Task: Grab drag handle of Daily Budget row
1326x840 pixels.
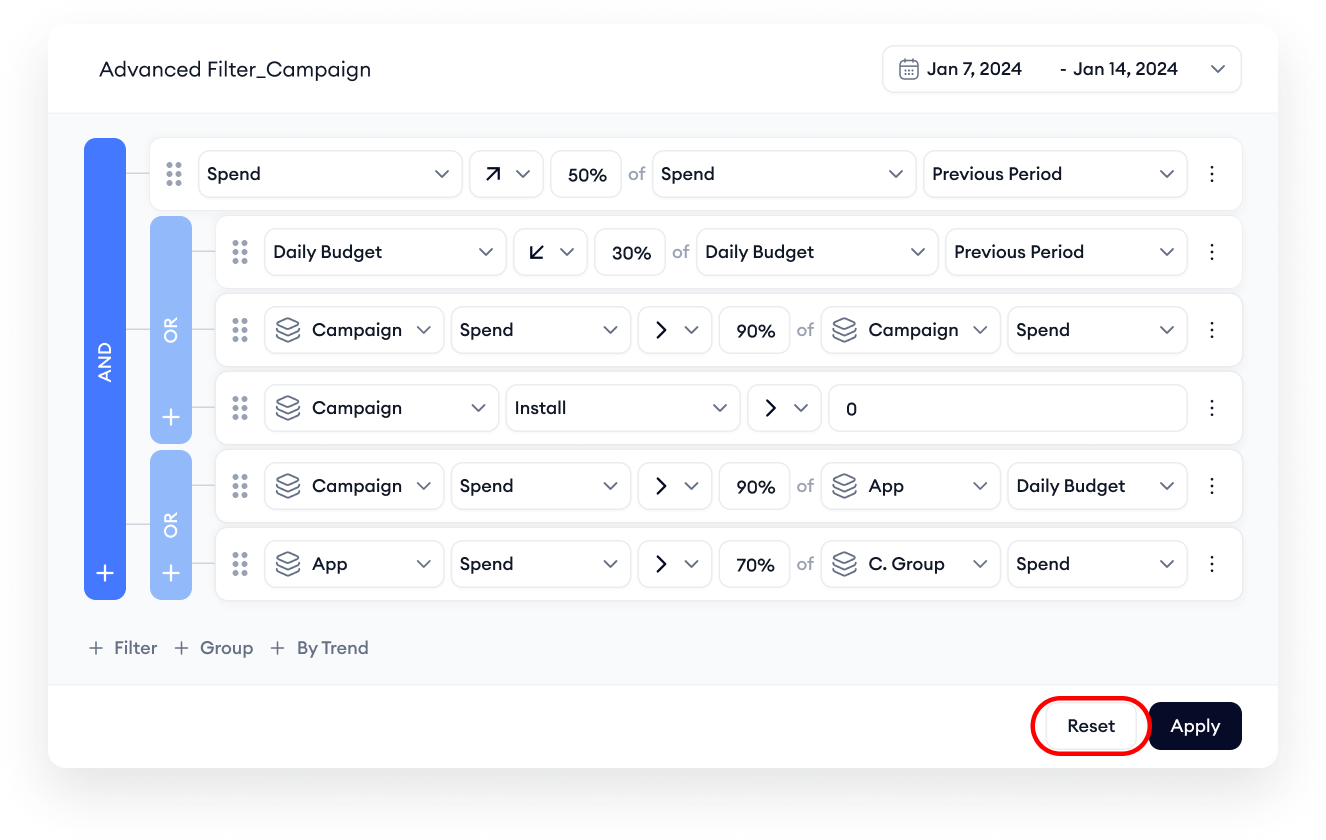Action: tap(240, 252)
